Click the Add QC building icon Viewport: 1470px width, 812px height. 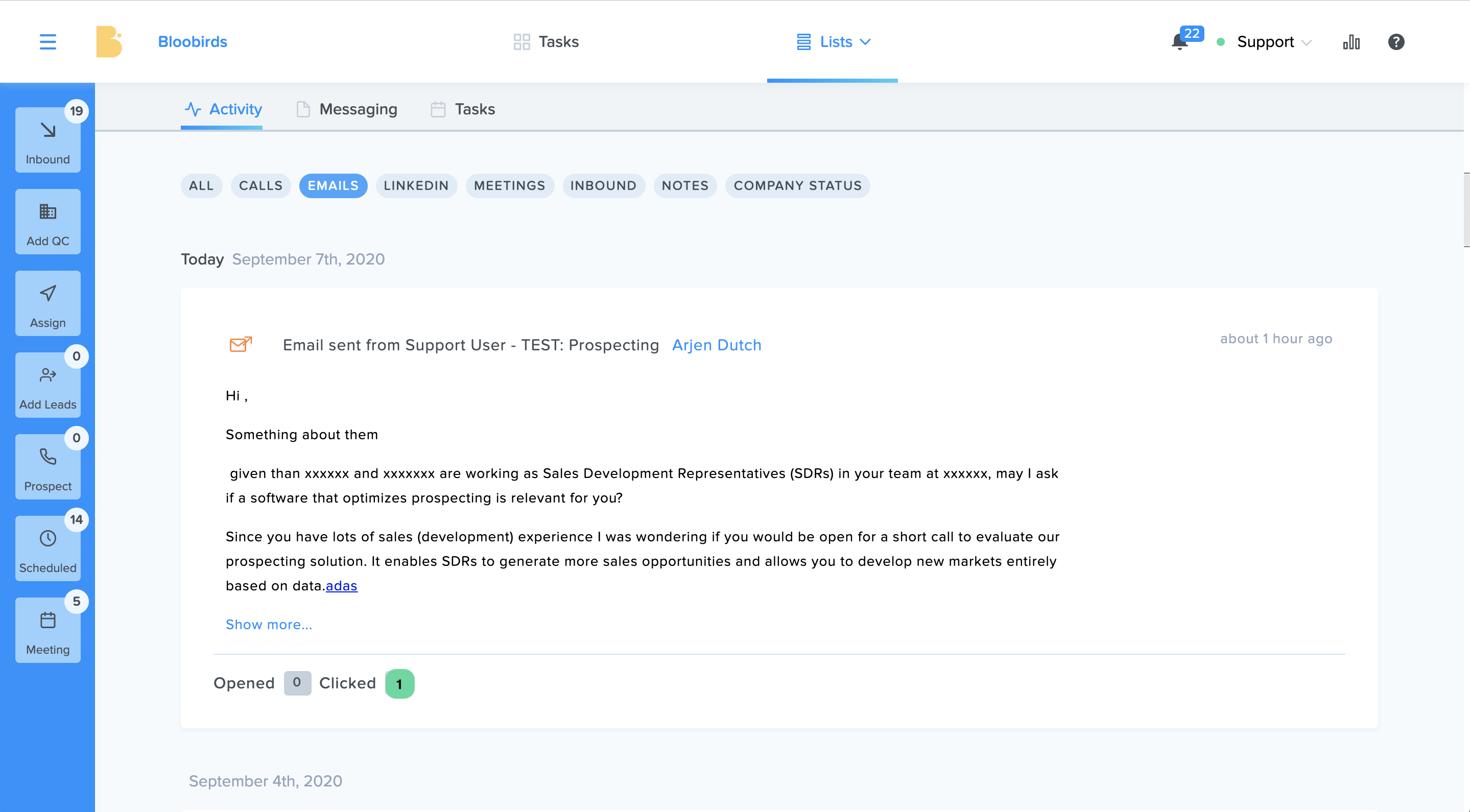coord(48,212)
